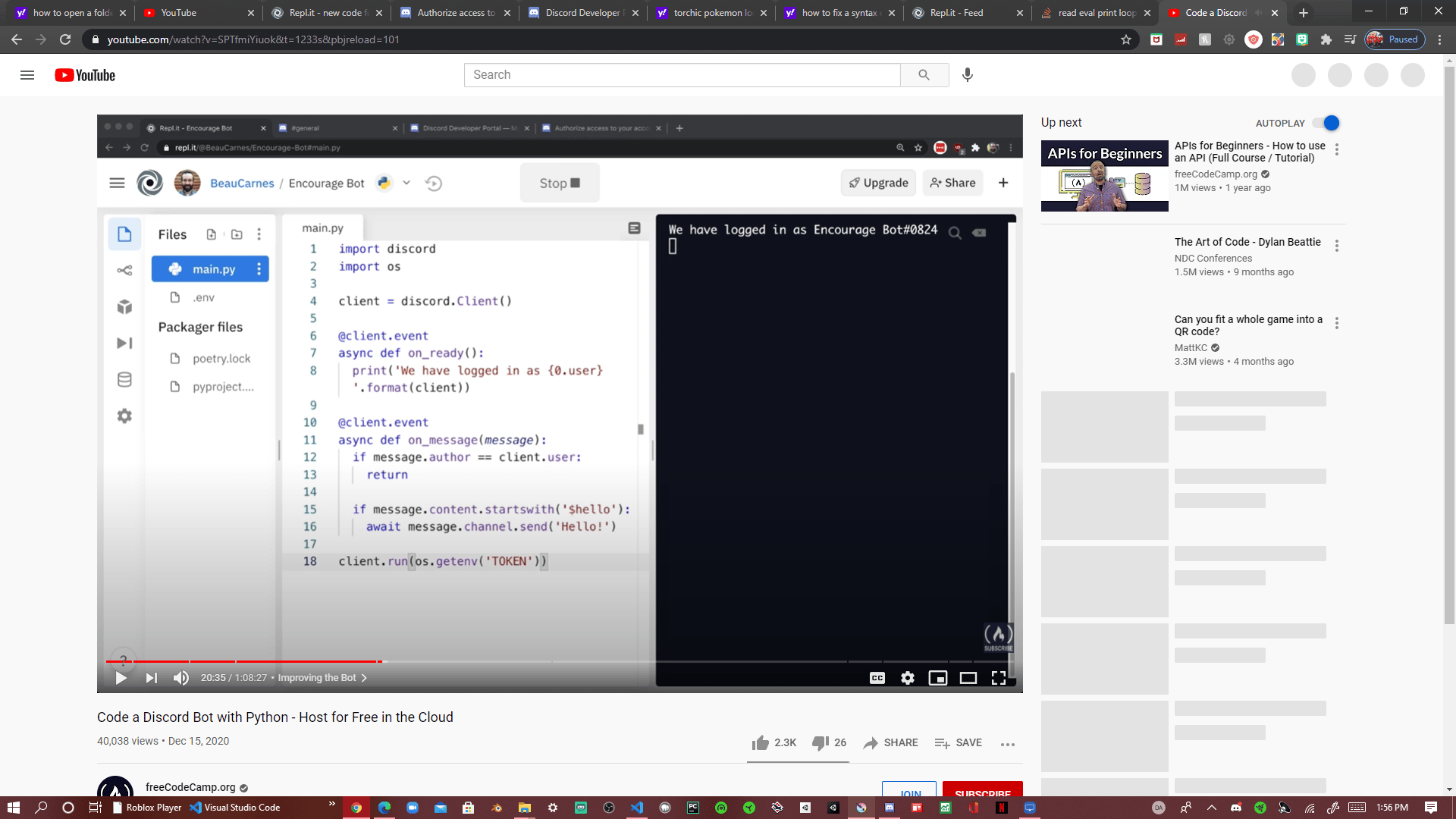Toggle closed captions CC button
Image resolution: width=1456 pixels, height=819 pixels.
[877, 678]
